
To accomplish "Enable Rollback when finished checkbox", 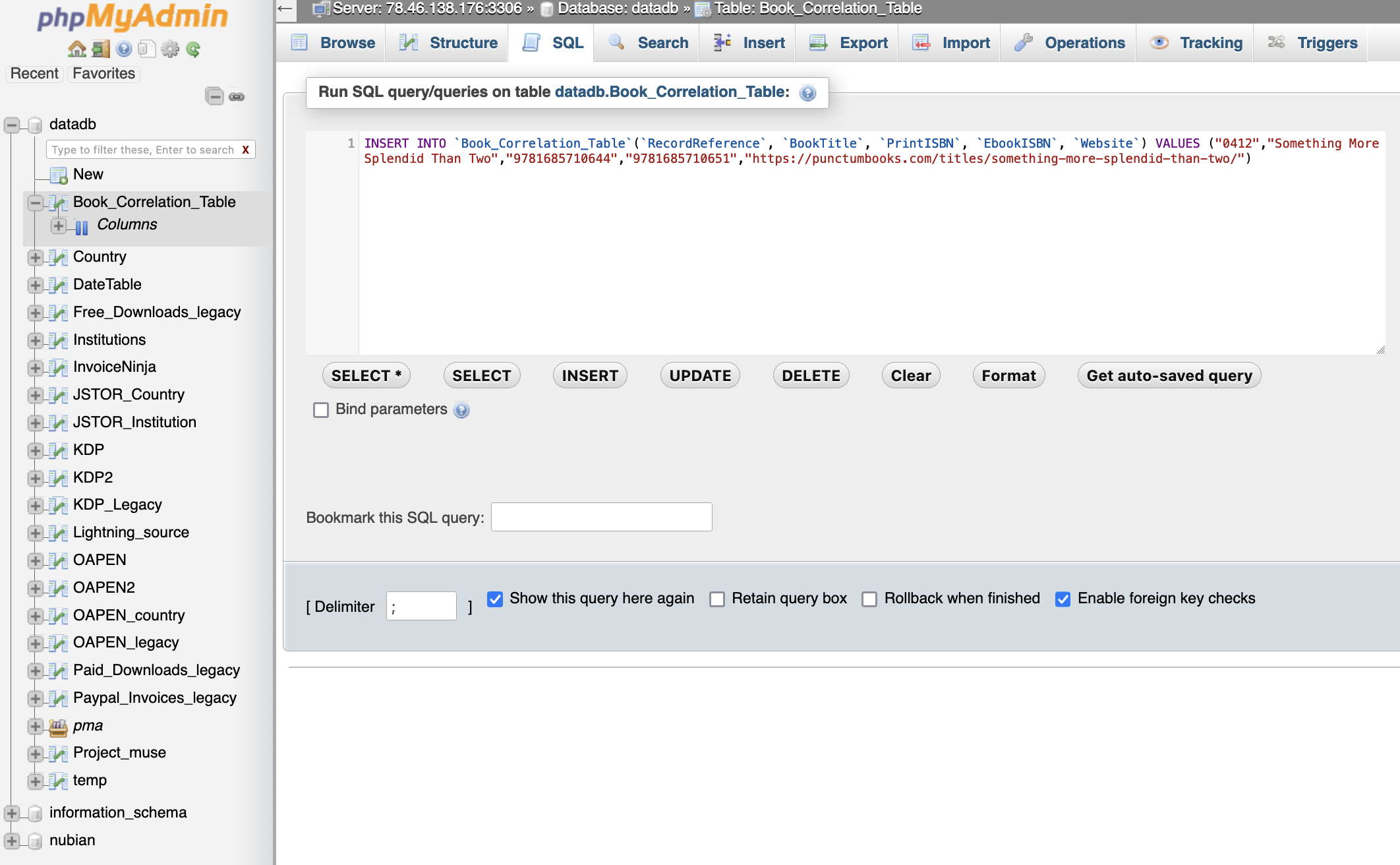I will [x=869, y=599].
